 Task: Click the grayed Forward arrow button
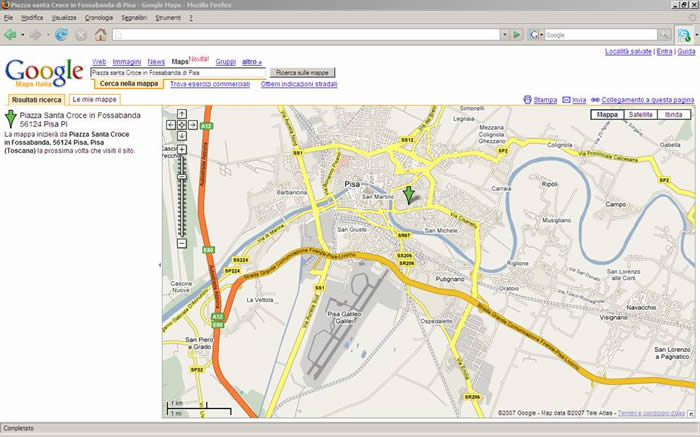pyautogui.click(x=35, y=34)
